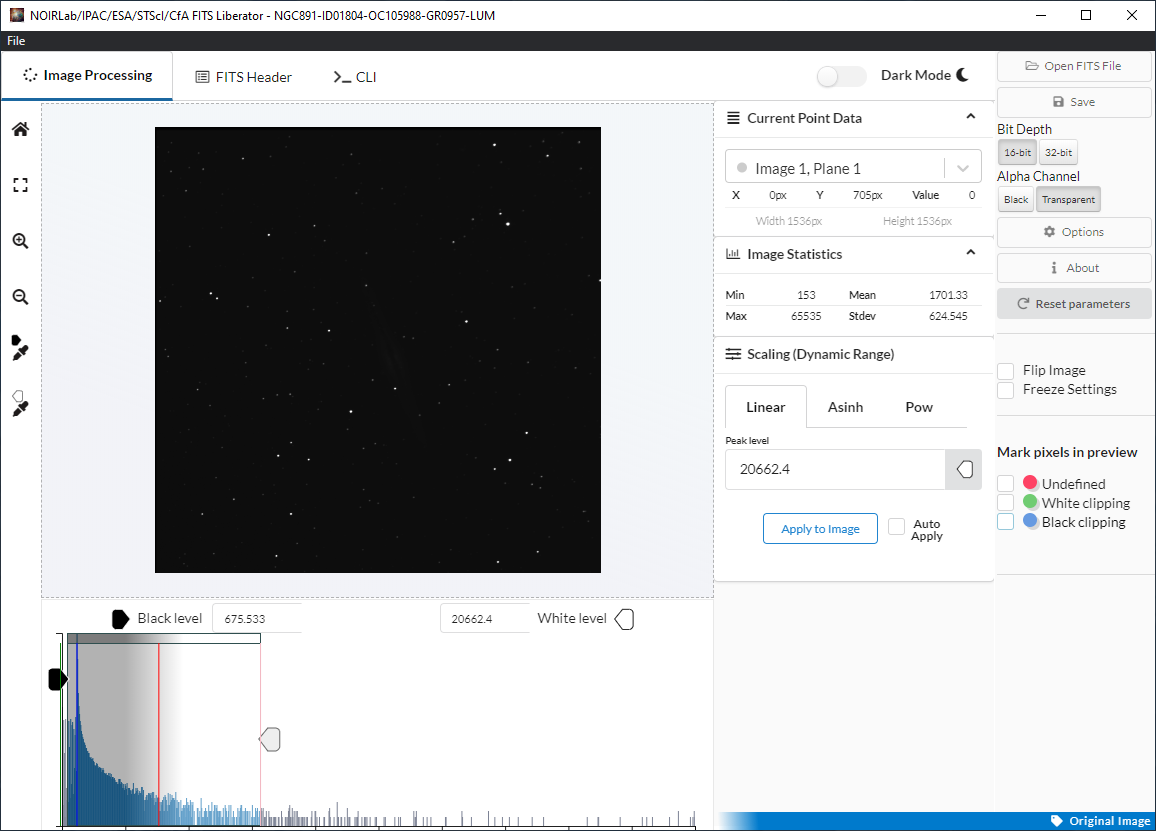This screenshot has height=831, width=1156.
Task: Open the Image 1, Plane 1 dropdown
Action: (853, 168)
